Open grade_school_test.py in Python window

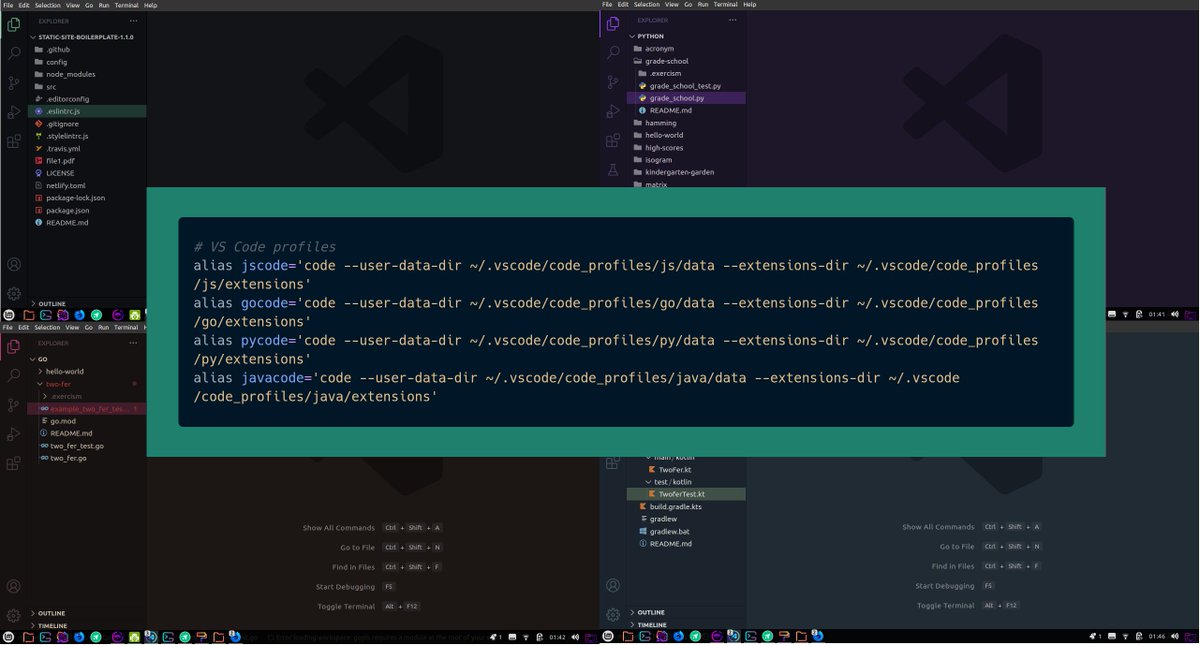pos(686,86)
